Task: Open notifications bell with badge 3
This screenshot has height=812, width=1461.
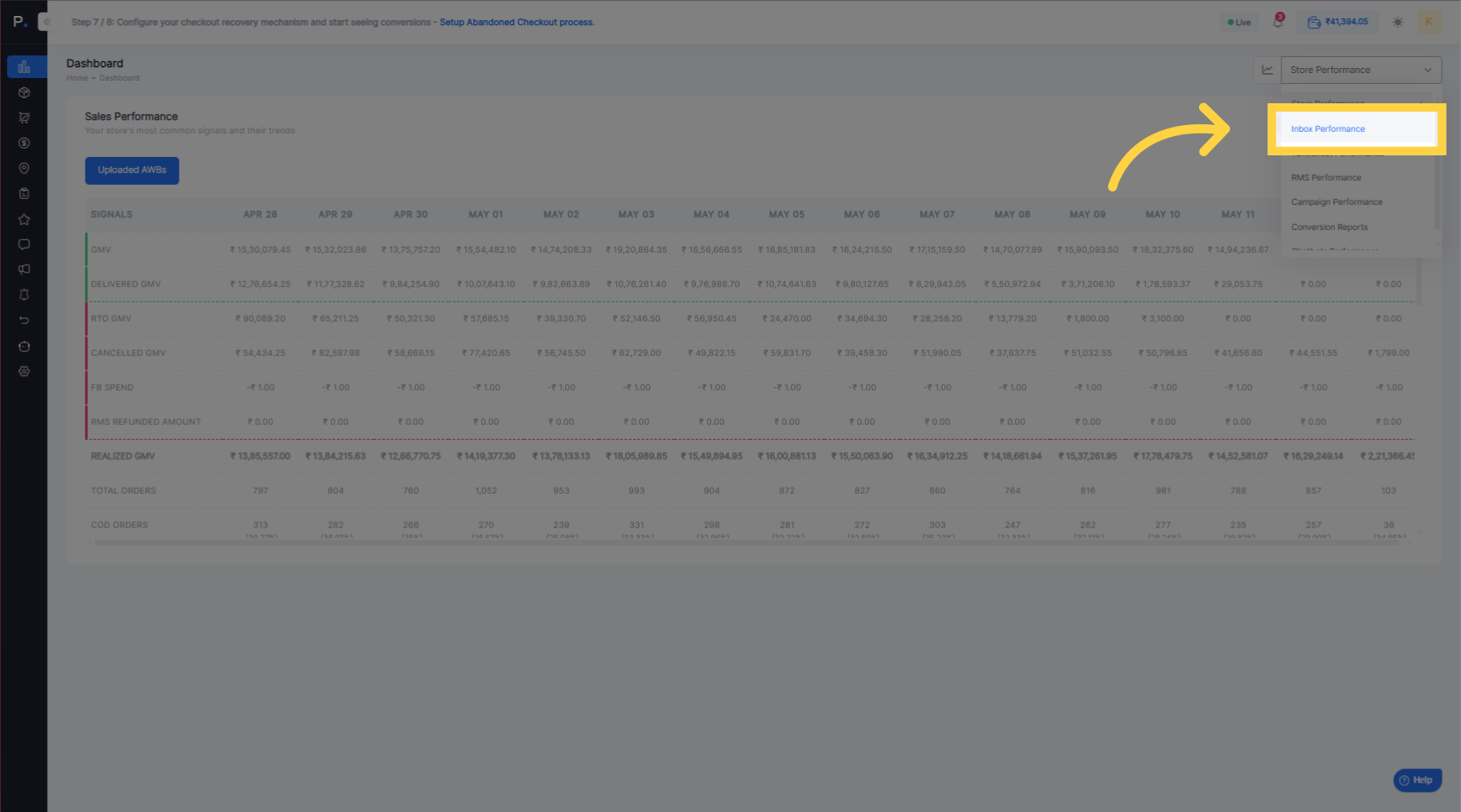Action: pos(1278,22)
